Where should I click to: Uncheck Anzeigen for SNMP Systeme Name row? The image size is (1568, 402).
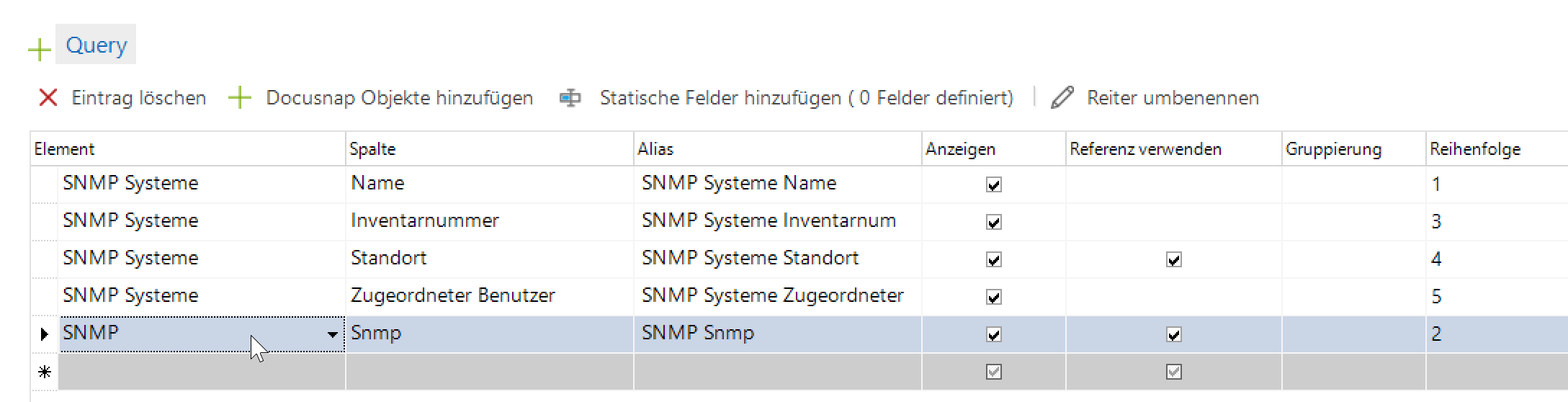click(x=994, y=184)
